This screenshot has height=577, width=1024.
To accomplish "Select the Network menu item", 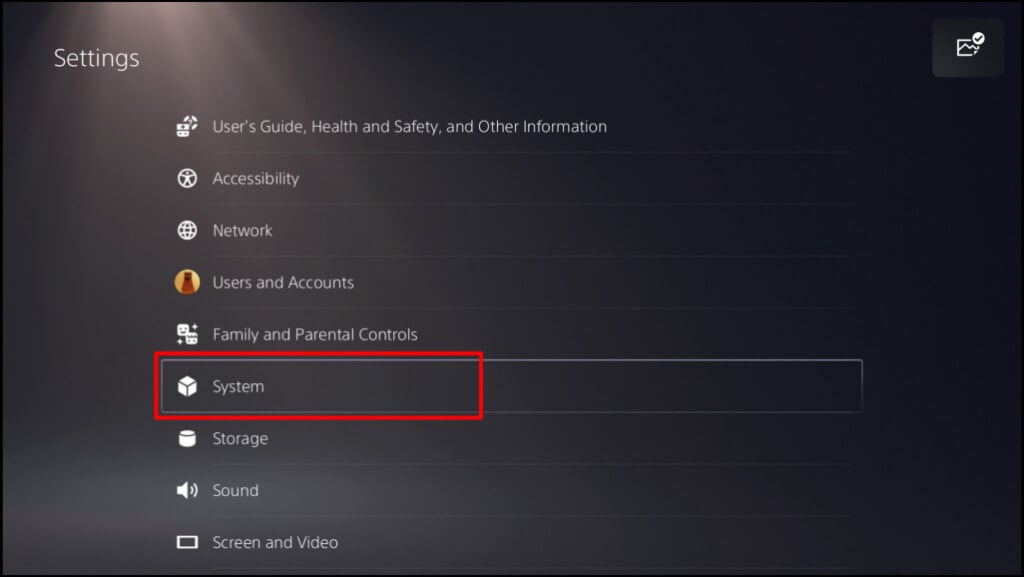I will point(242,231).
